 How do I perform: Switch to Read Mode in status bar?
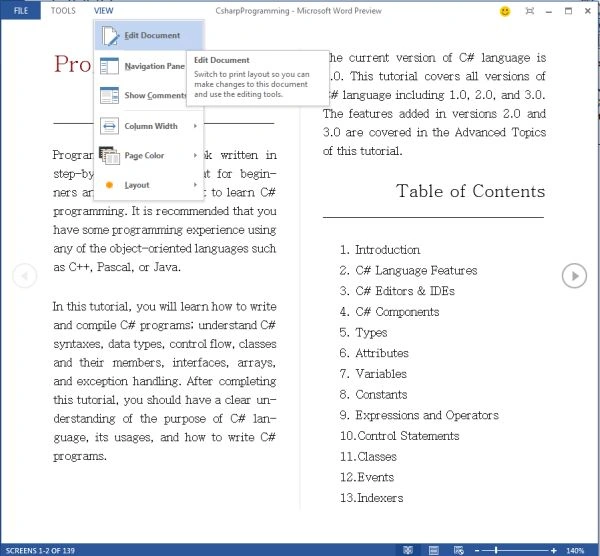pos(408,550)
